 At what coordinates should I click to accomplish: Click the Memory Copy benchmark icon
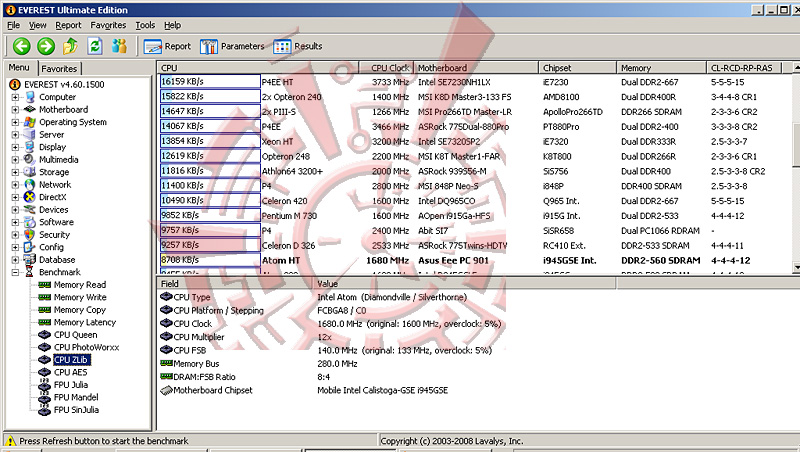44,310
